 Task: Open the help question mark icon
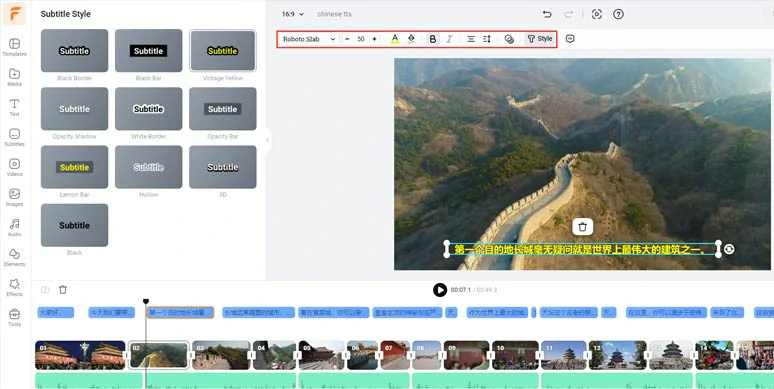[619, 14]
